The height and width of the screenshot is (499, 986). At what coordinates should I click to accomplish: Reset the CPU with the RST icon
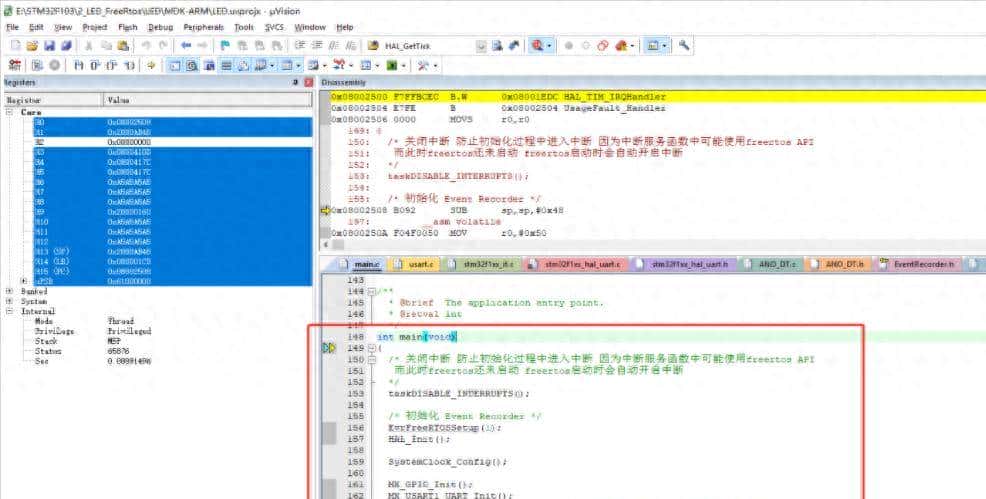pos(14,65)
